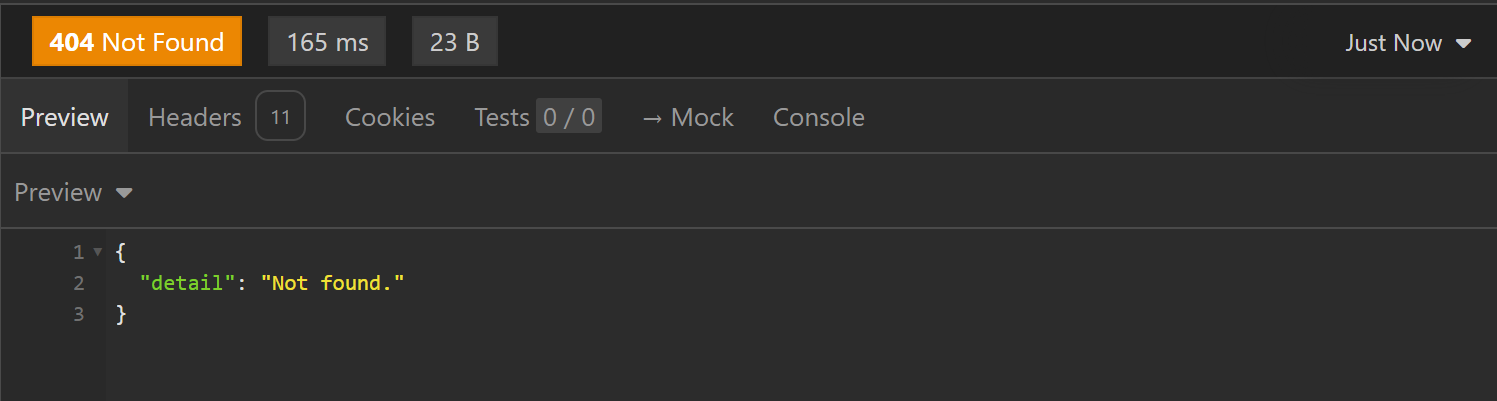Image resolution: width=1497 pixels, height=401 pixels.
Task: Click the arrow icon before Mock
Action: 652,117
